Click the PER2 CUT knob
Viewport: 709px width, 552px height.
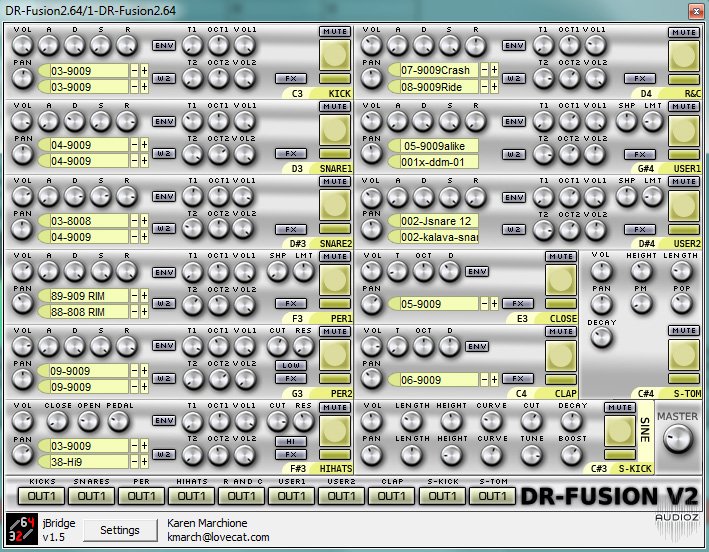277,346
